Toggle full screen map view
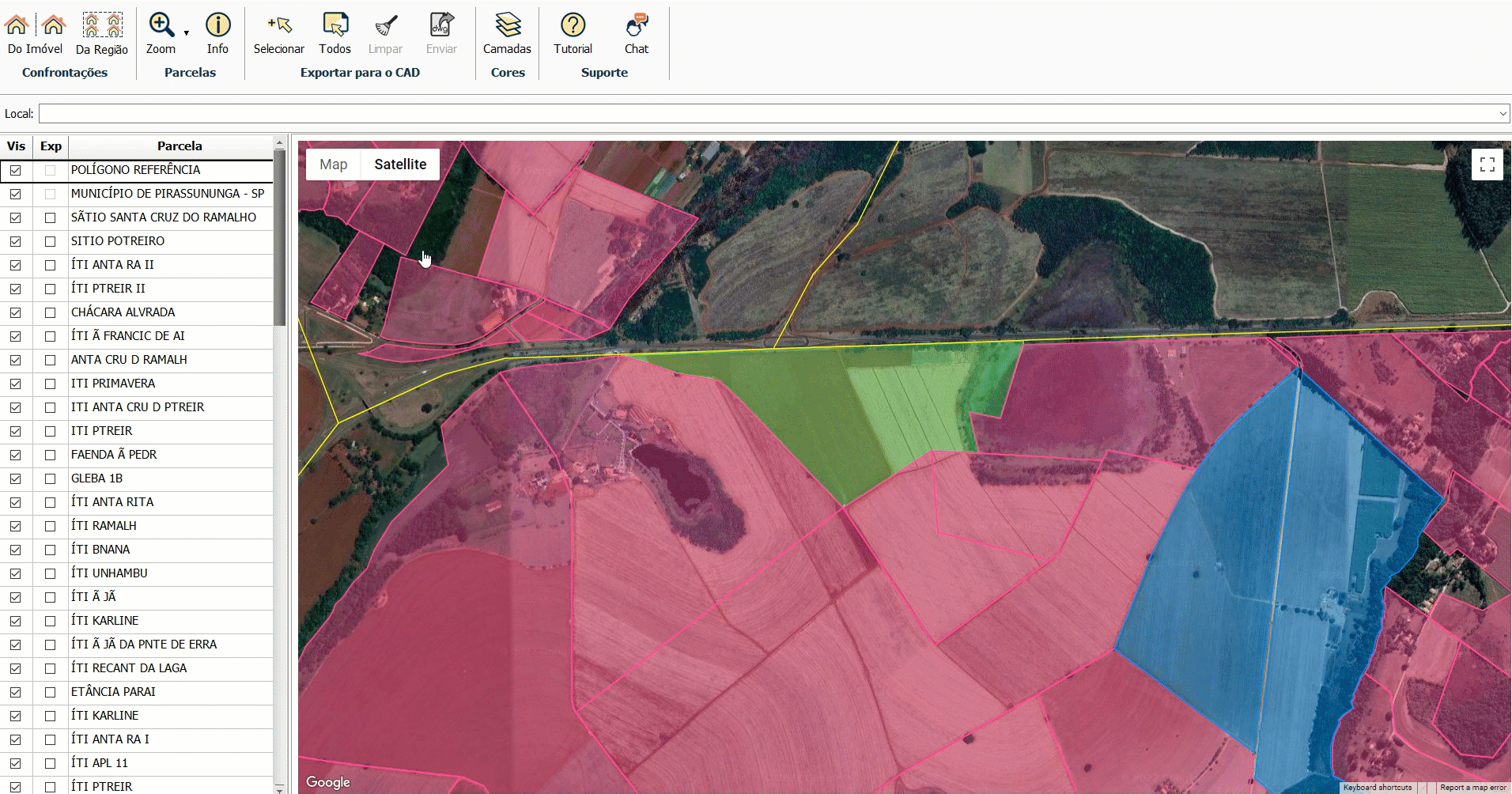This screenshot has height=794, width=1512. tap(1487, 164)
